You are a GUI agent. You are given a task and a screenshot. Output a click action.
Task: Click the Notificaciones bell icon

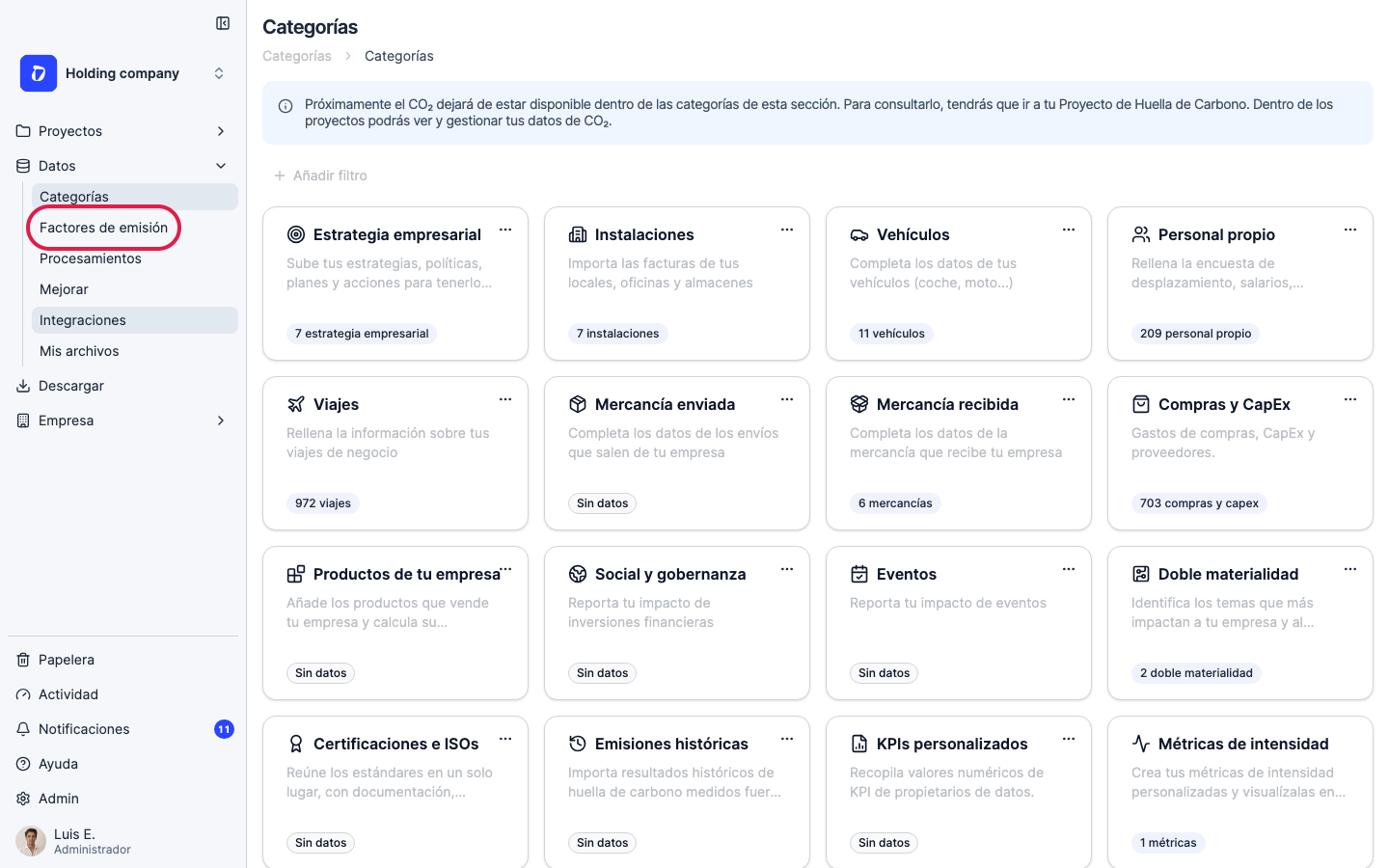click(x=23, y=729)
